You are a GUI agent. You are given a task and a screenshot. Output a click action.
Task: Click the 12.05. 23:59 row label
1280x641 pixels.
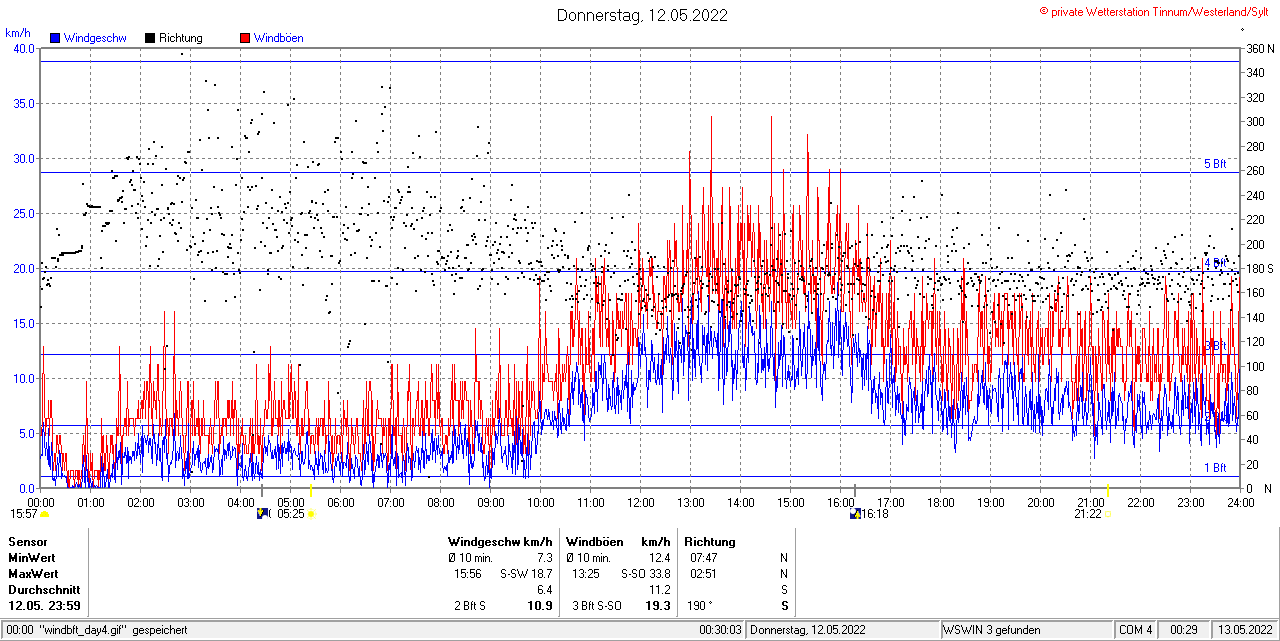pos(45,606)
